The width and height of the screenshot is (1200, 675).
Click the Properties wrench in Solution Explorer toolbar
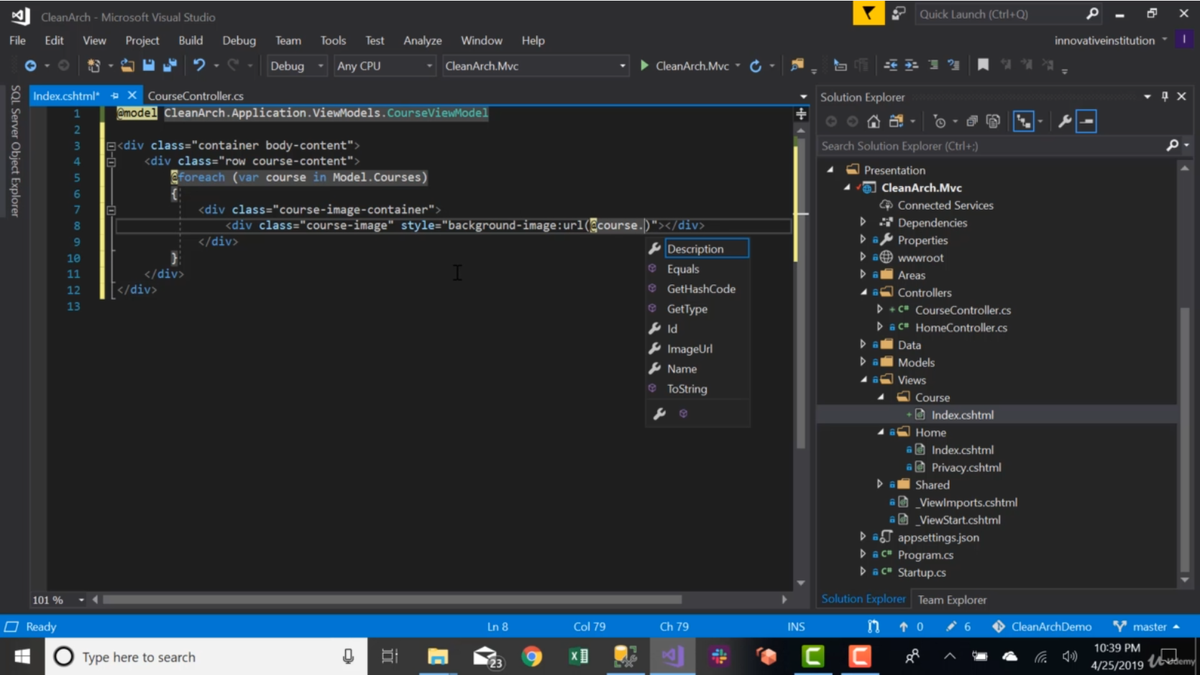(1065, 121)
